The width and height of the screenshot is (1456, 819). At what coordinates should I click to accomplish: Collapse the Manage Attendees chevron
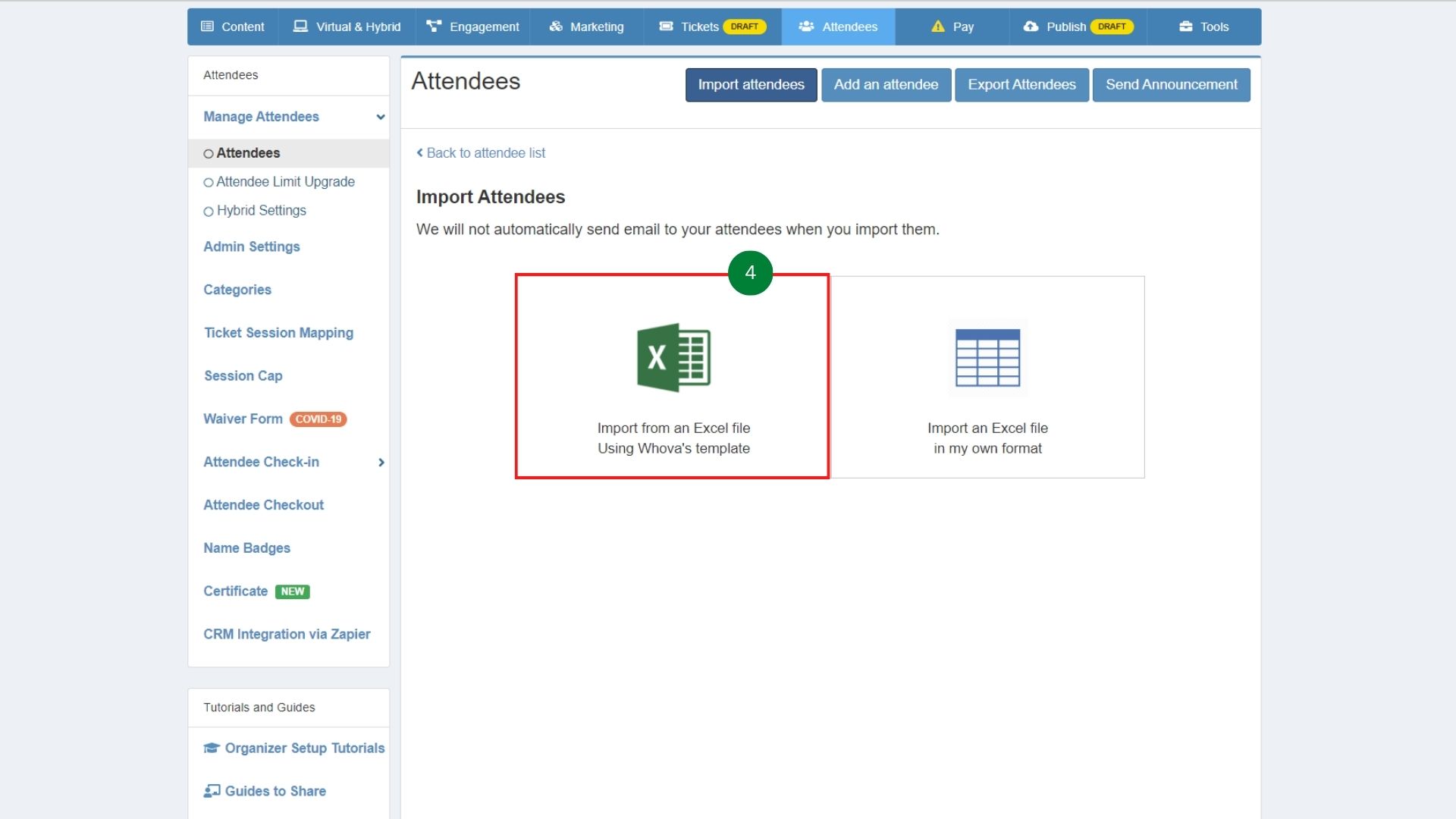pyautogui.click(x=381, y=117)
